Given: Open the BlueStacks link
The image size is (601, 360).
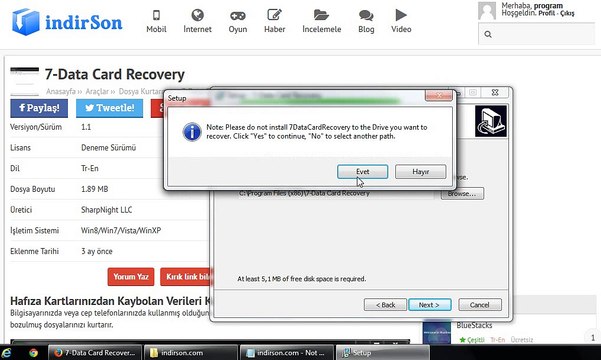Looking at the screenshot, I should (x=474, y=325).
